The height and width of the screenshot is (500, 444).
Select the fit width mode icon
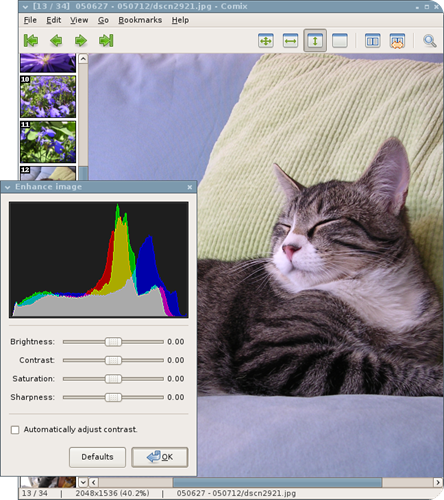[x=290, y=41]
